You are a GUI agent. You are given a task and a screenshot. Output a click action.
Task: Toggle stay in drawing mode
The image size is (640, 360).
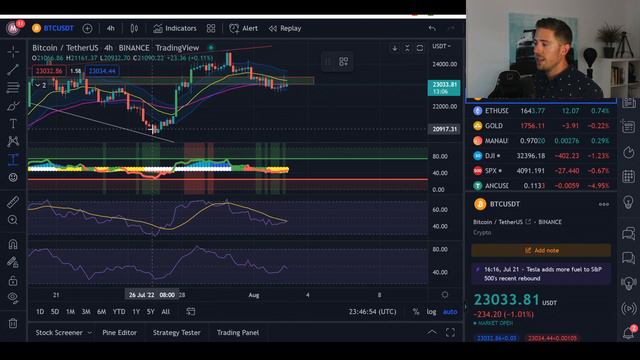click(x=13, y=262)
